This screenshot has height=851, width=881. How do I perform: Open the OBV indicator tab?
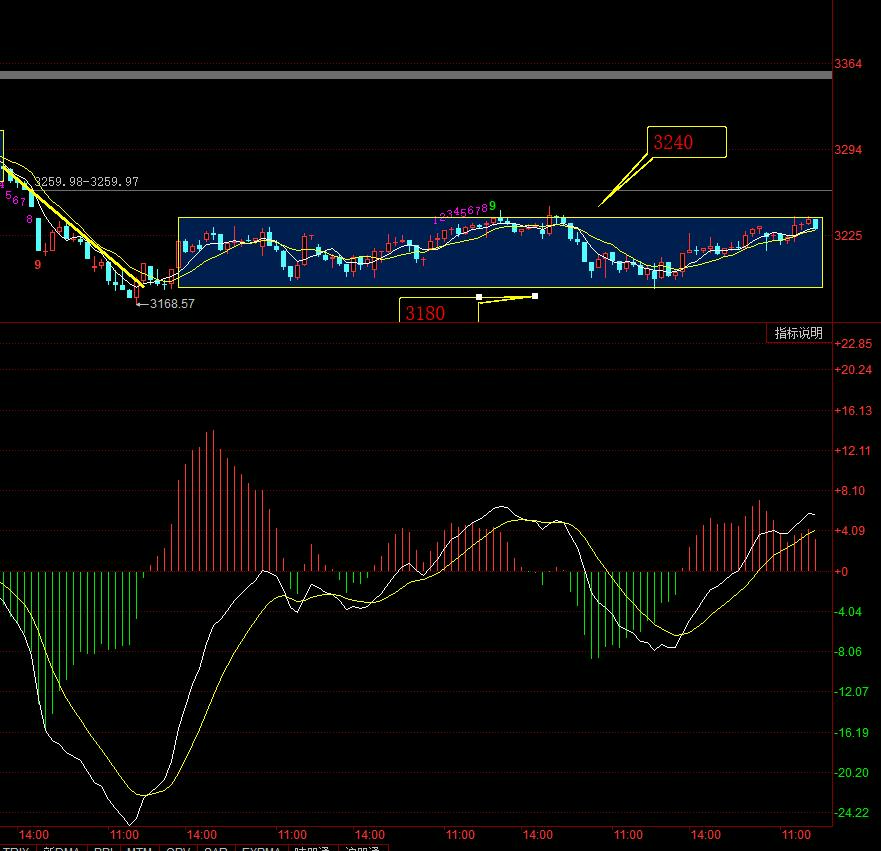point(176,848)
